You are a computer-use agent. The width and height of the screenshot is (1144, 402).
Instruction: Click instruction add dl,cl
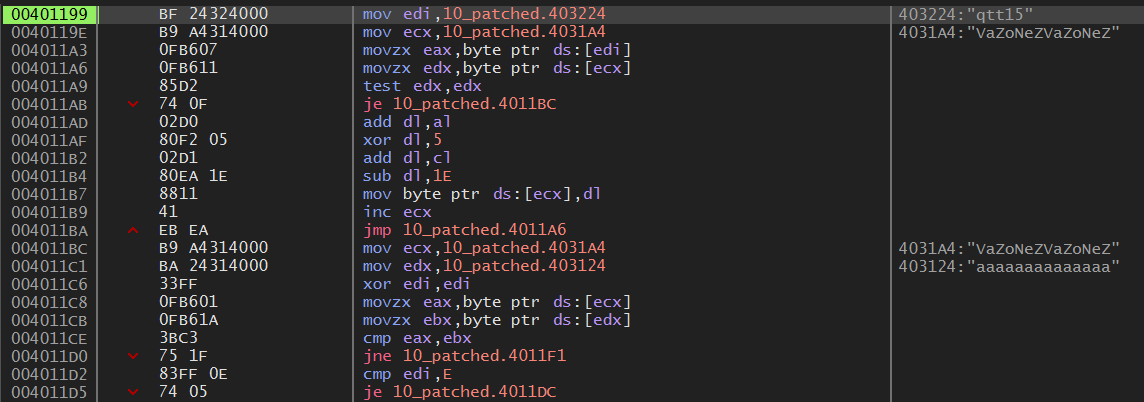coord(406,158)
